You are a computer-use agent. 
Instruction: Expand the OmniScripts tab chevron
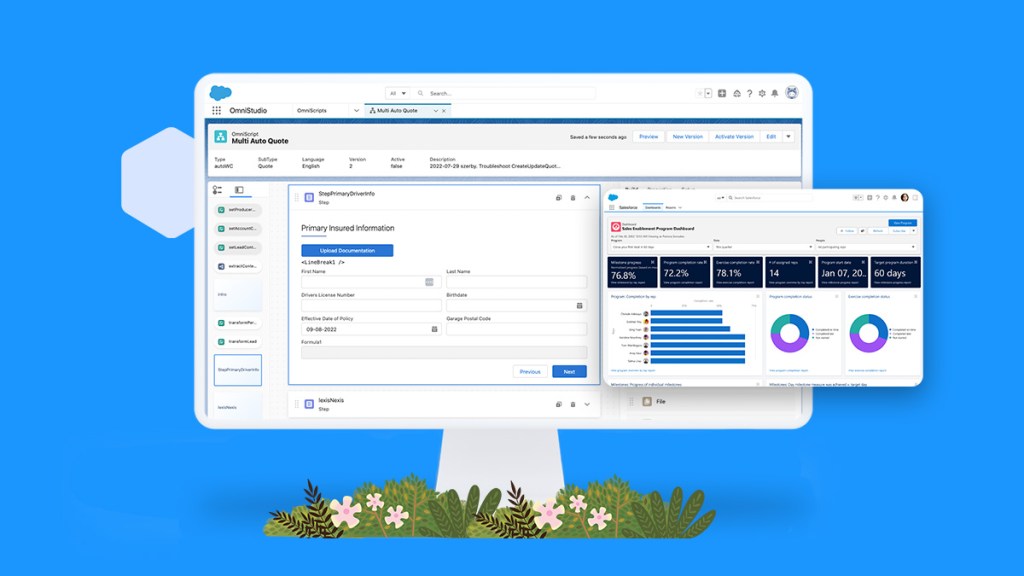click(x=356, y=109)
